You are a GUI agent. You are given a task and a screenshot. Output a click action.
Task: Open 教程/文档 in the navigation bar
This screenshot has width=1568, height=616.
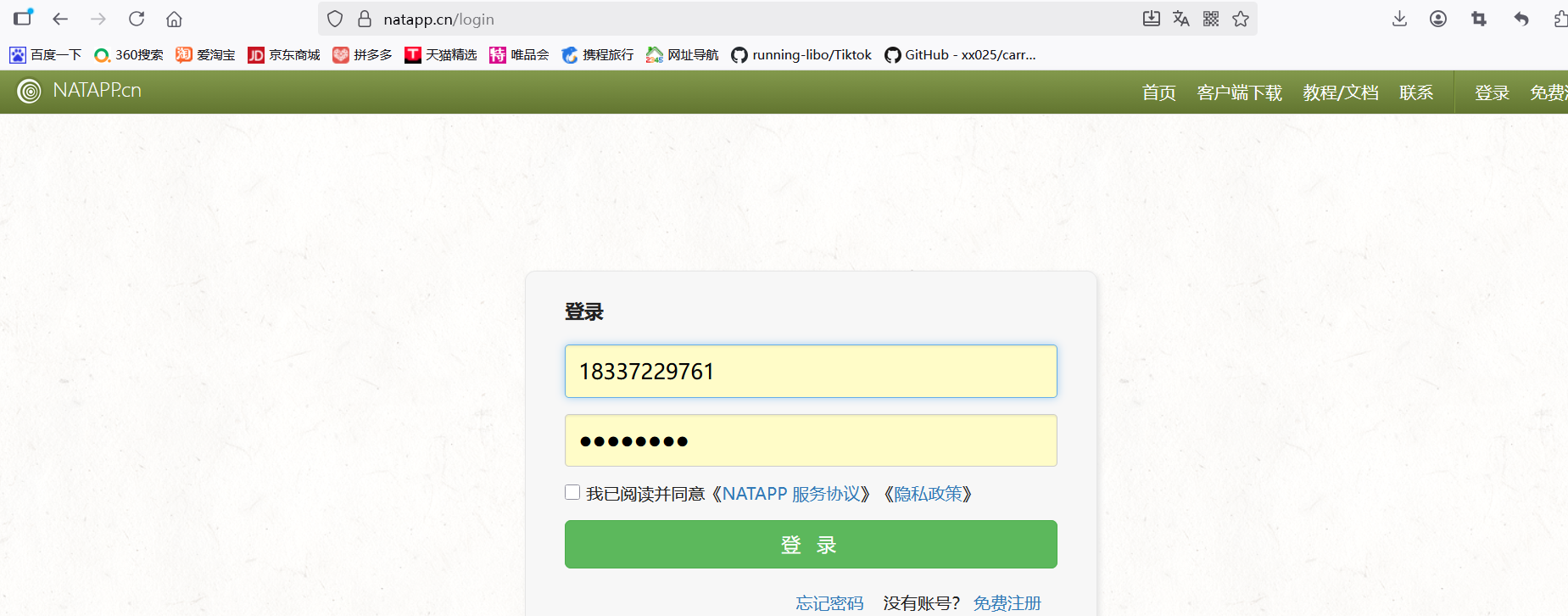click(1341, 92)
